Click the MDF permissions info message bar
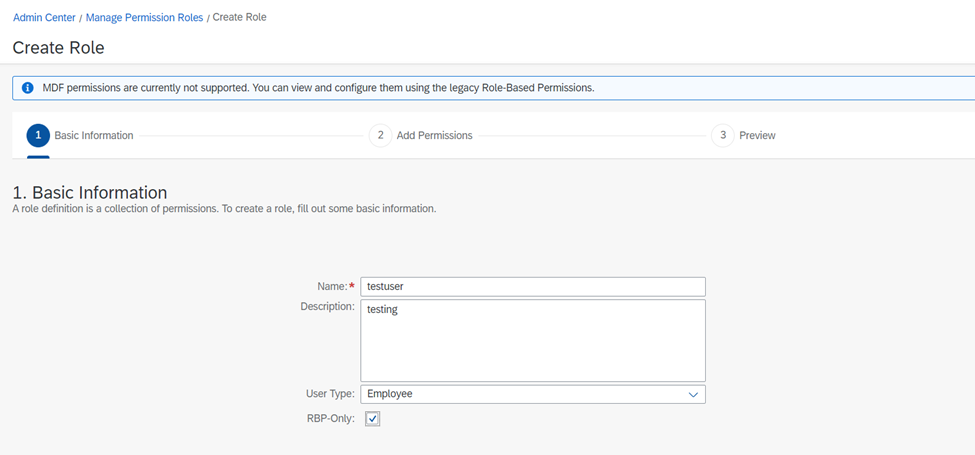This screenshot has height=455, width=975. point(493,88)
